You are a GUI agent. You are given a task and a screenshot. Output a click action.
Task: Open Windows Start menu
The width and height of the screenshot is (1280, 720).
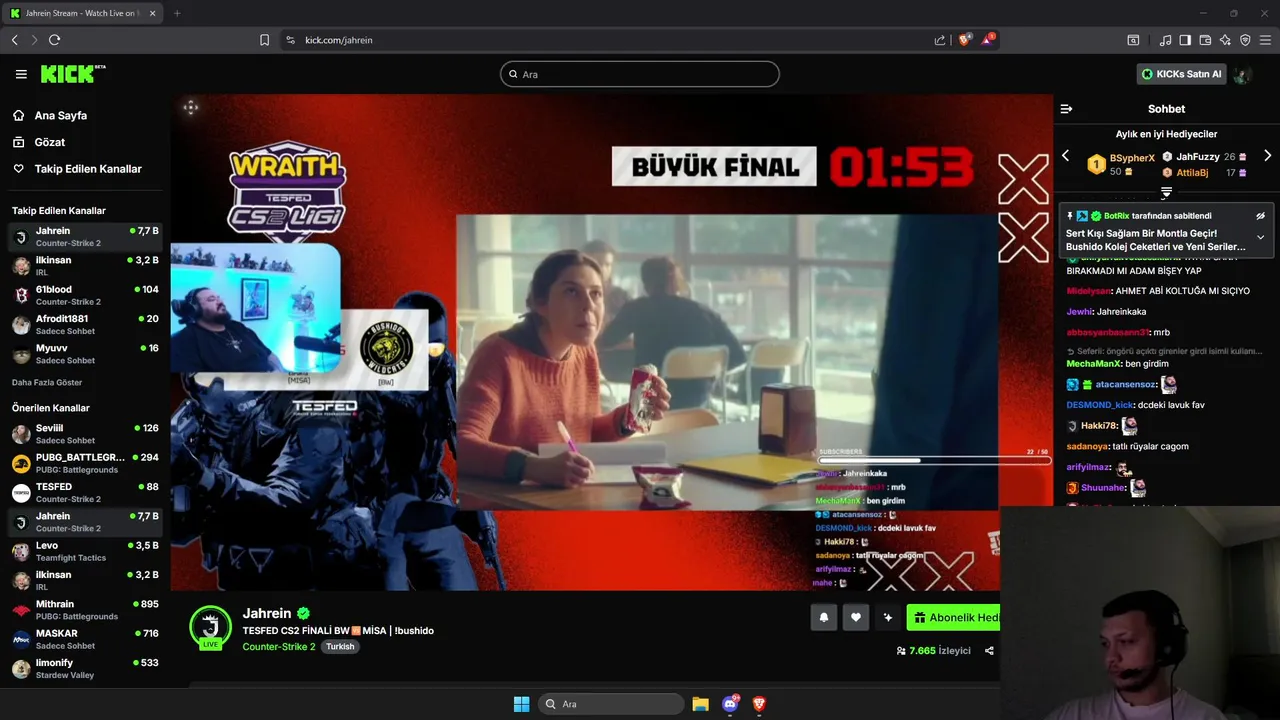coord(521,704)
